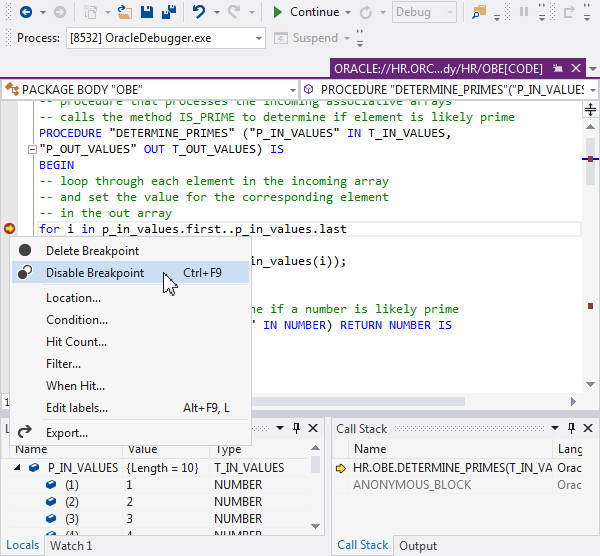Switch to the Watch 1 tab
This screenshot has height=556, width=600.
(71, 545)
